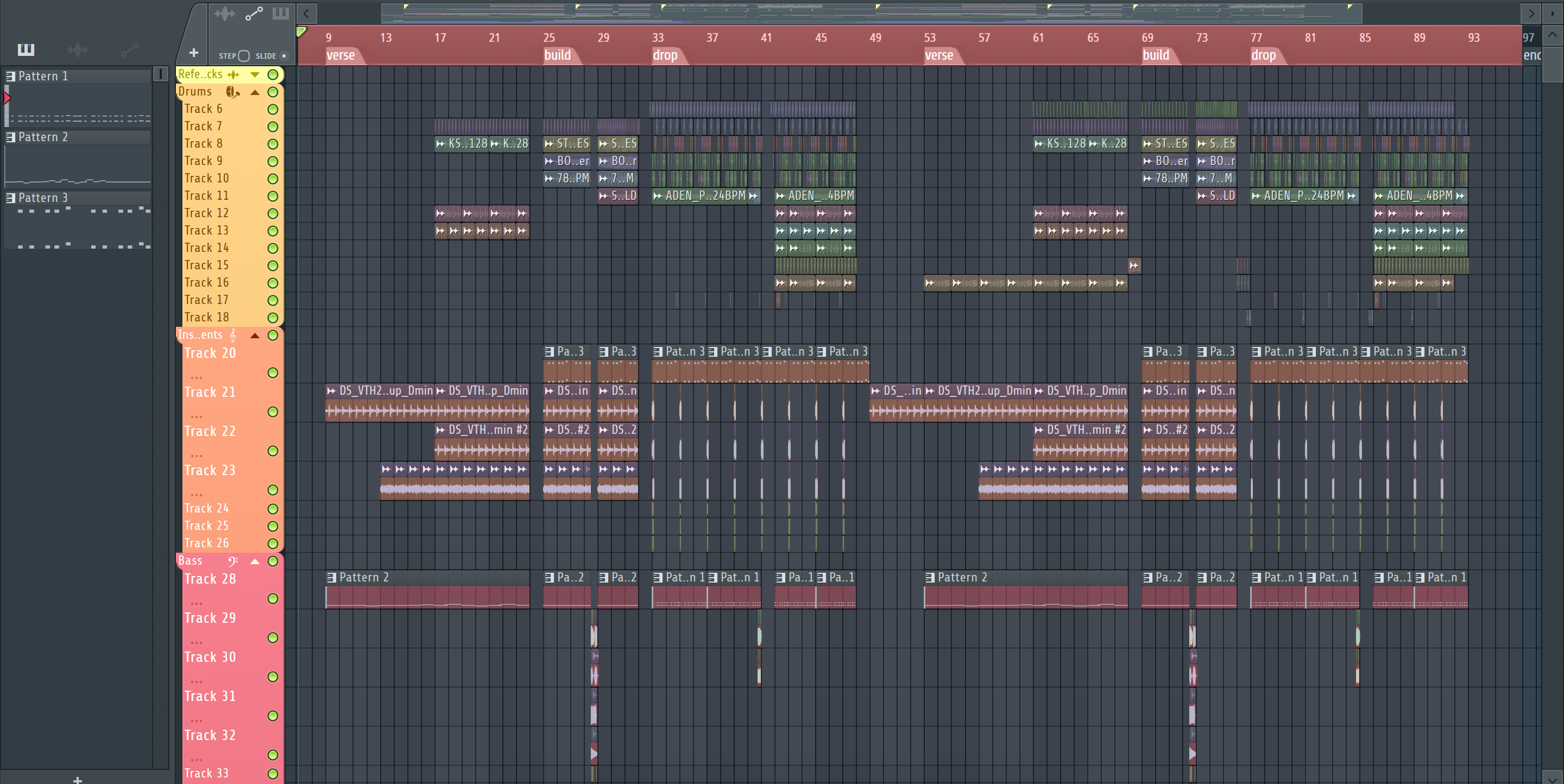The image size is (1564, 784).
Task: Click the piano keys icon above SLIDE
Action: (281, 14)
